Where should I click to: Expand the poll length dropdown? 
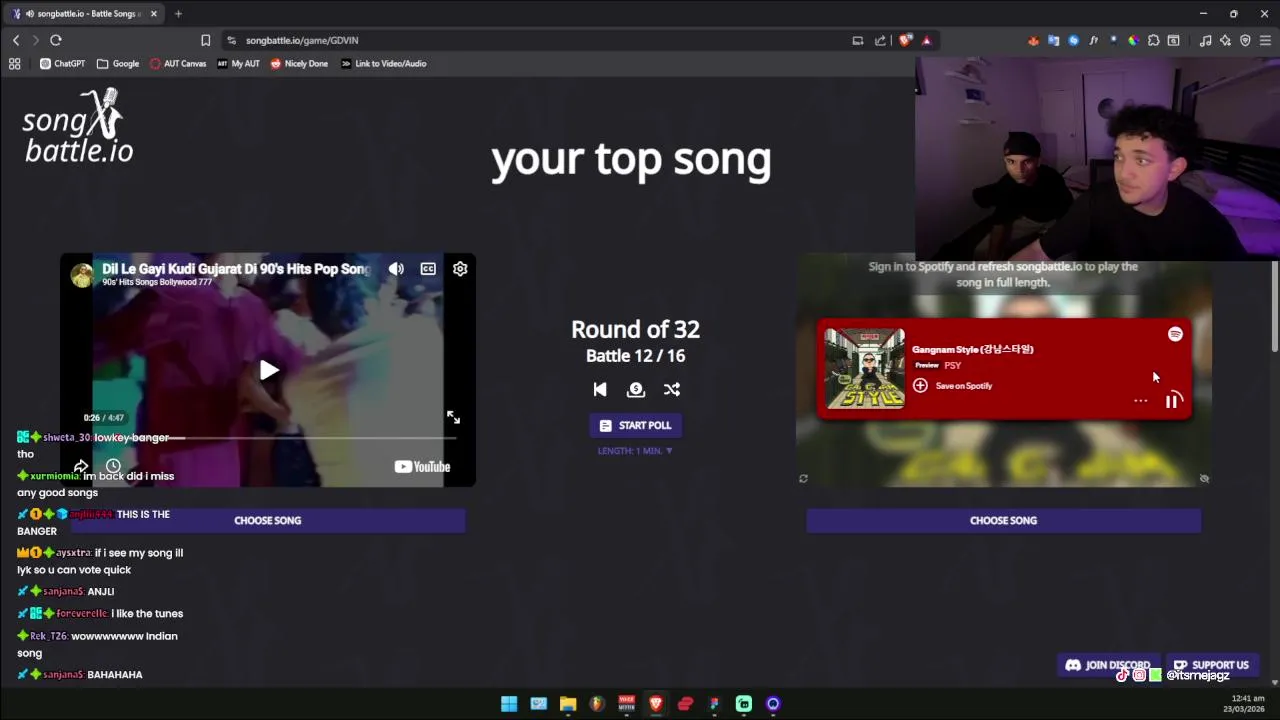[x=635, y=451]
